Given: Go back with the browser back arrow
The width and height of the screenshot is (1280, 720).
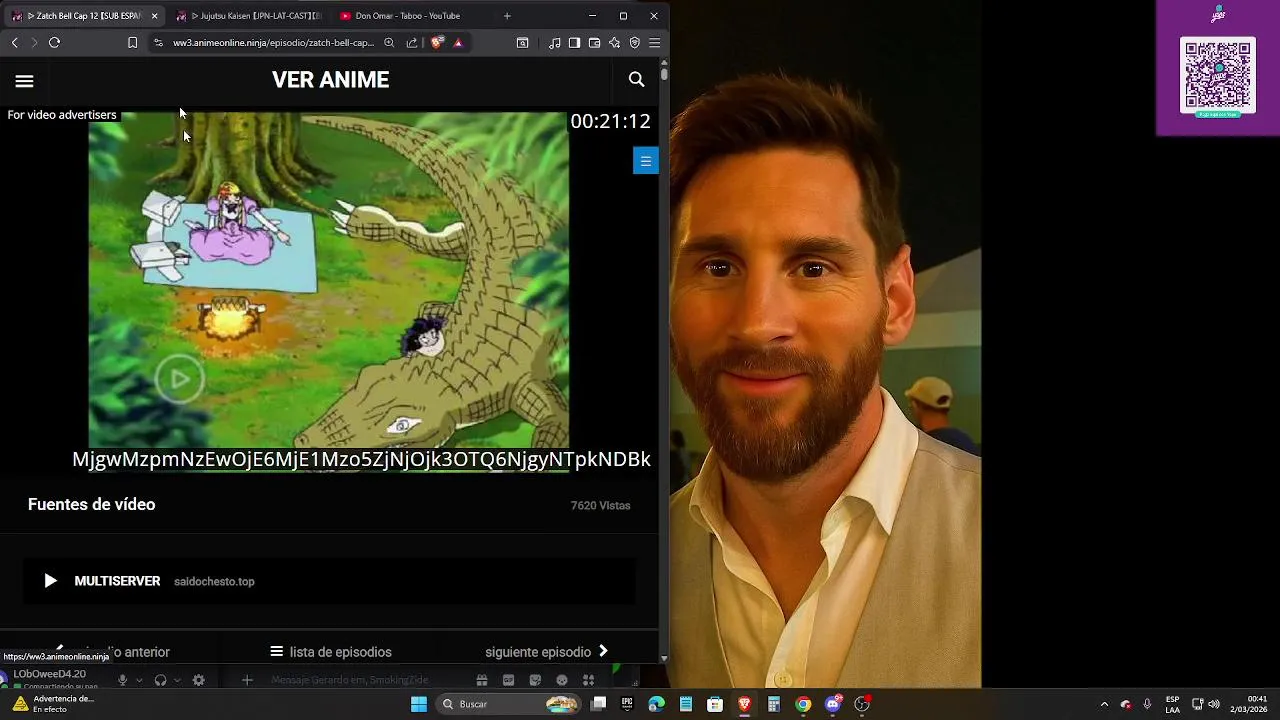Looking at the screenshot, I should (x=14, y=43).
